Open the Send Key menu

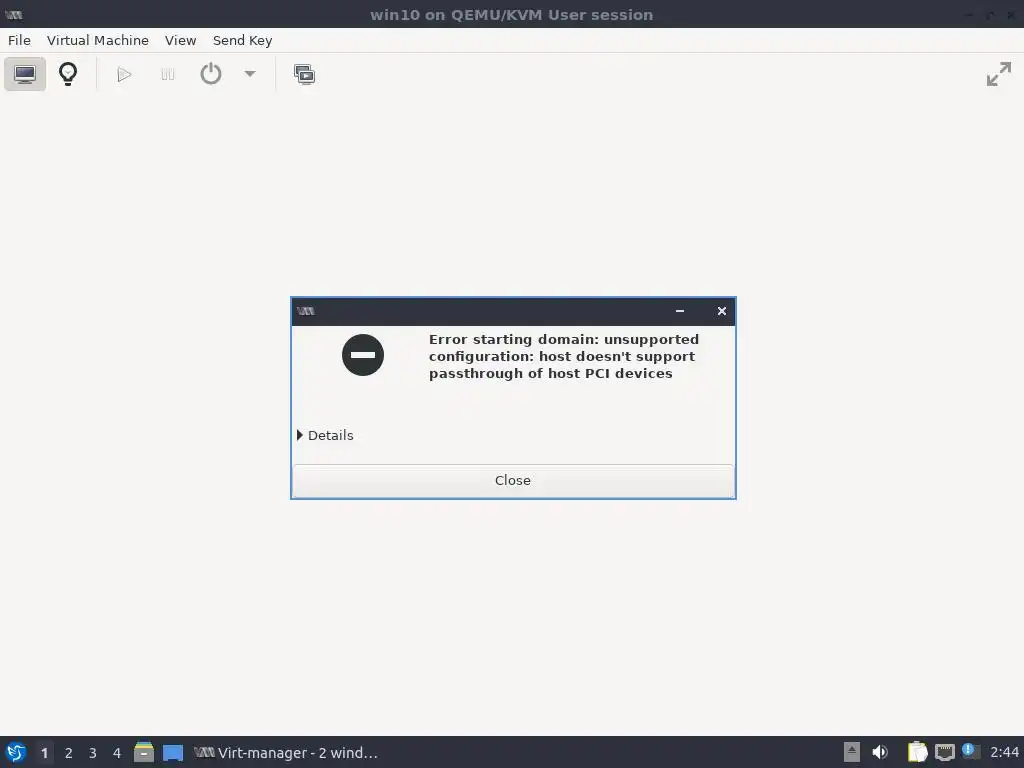pos(242,40)
